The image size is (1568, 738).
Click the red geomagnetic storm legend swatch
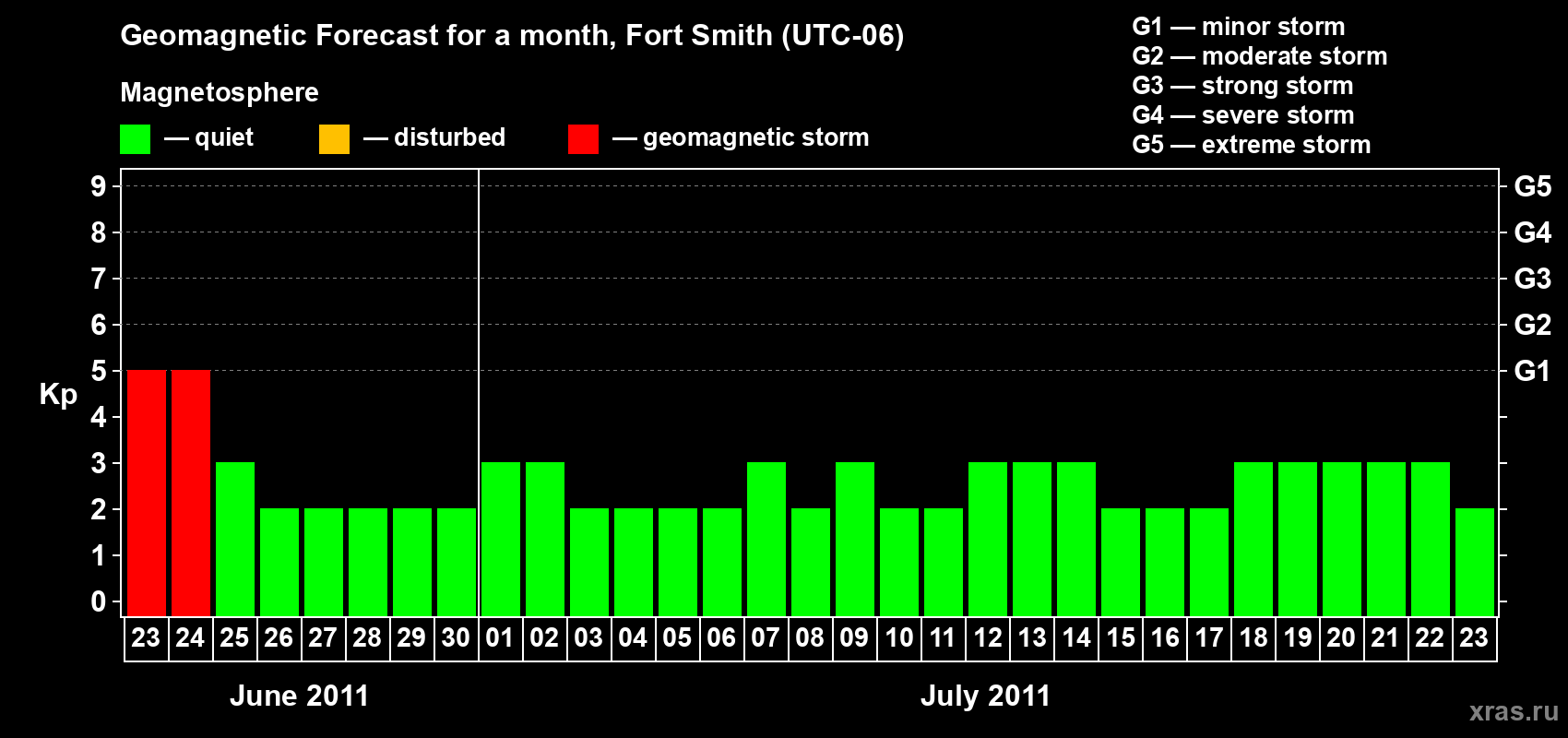[x=583, y=139]
